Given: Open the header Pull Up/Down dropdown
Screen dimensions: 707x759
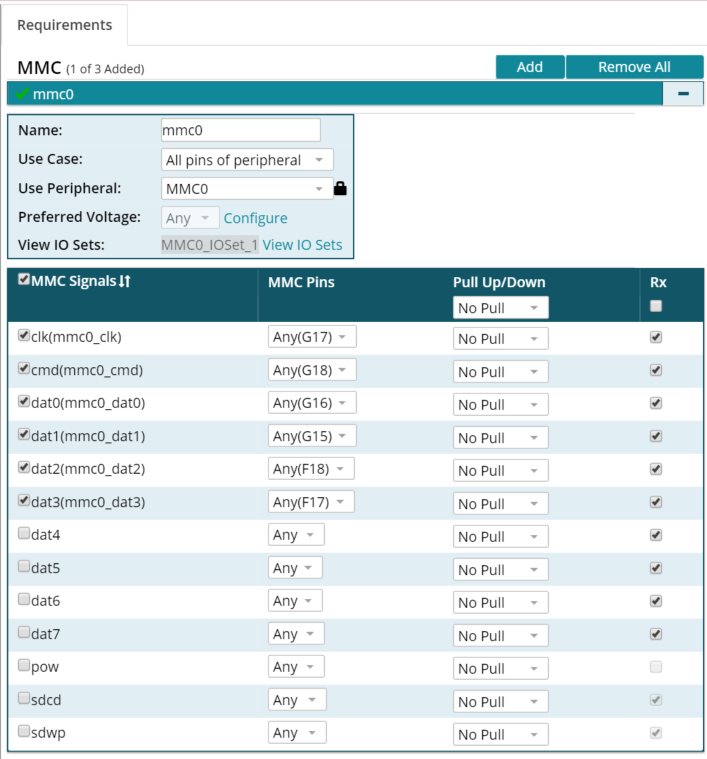Looking at the screenshot, I should click(x=501, y=308).
